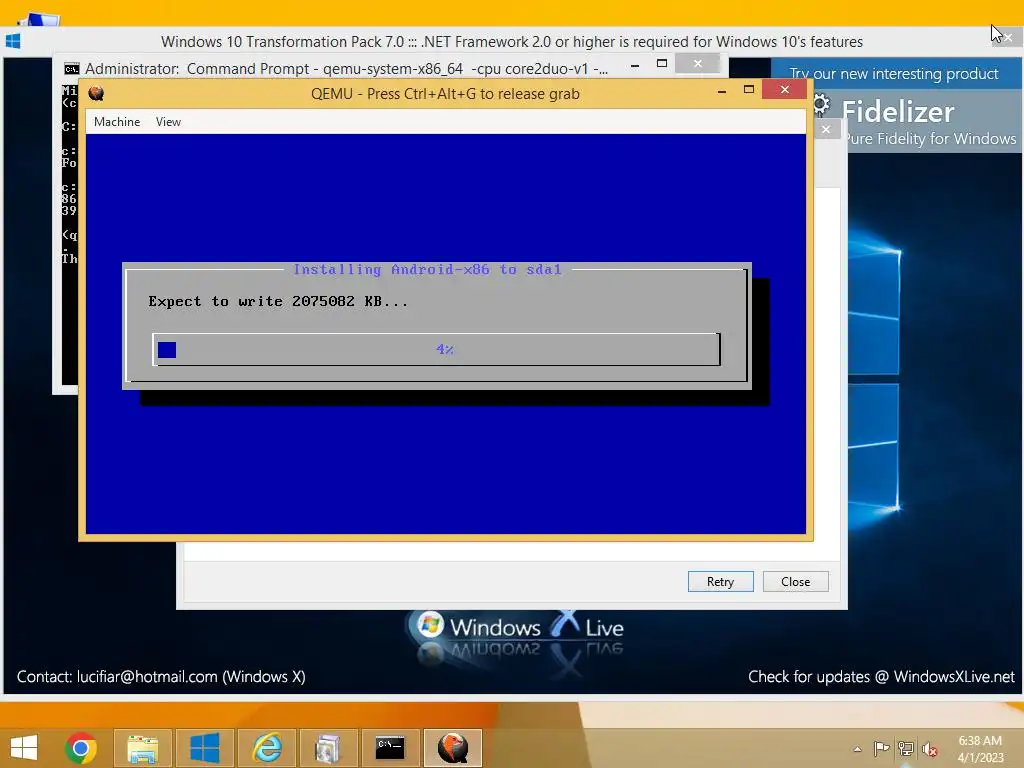Show hidden tray icons arrow
The height and width of the screenshot is (768, 1024).
click(x=857, y=749)
